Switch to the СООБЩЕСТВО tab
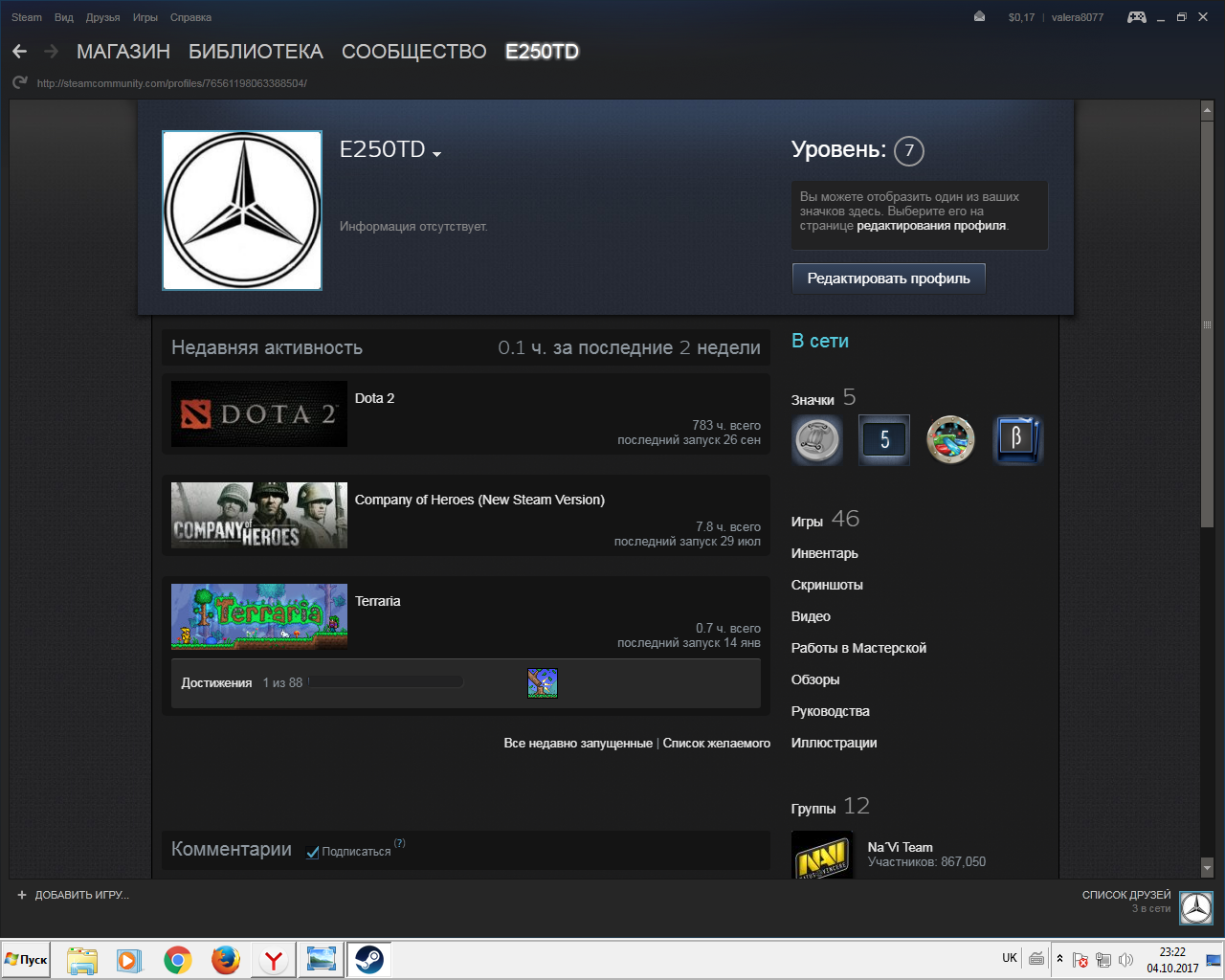The image size is (1225, 980). (414, 52)
